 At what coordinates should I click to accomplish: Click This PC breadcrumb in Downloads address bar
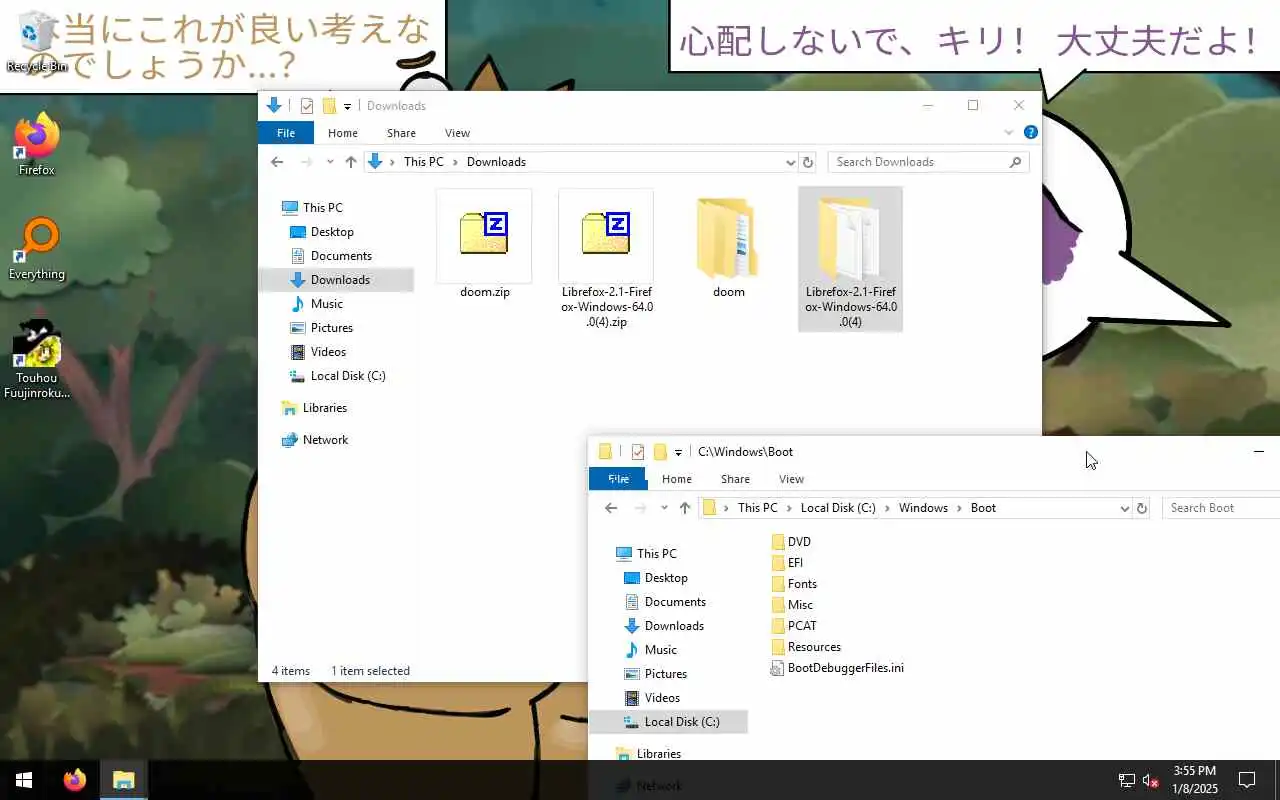click(424, 162)
